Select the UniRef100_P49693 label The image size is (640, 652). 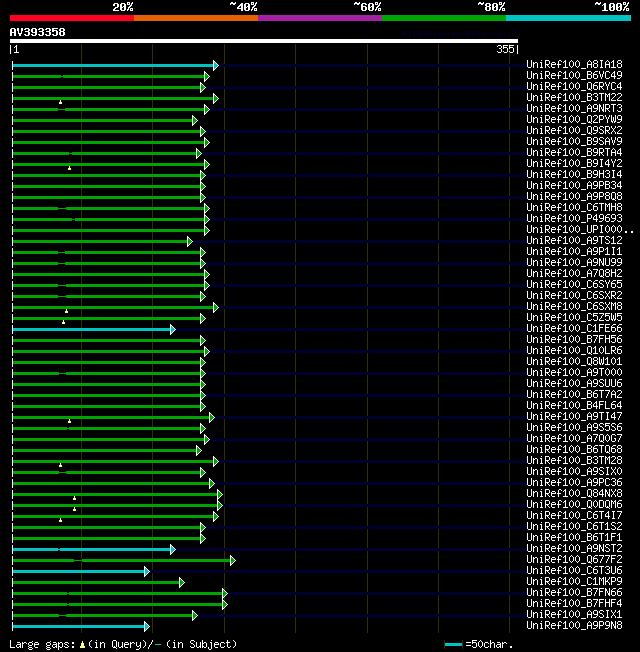pyautogui.click(x=574, y=218)
